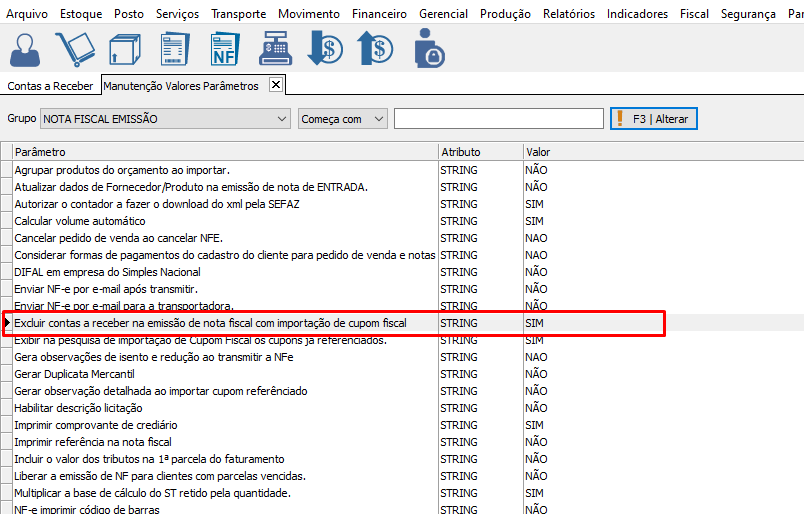Click the NF invoice icon
The image size is (804, 514).
224,48
